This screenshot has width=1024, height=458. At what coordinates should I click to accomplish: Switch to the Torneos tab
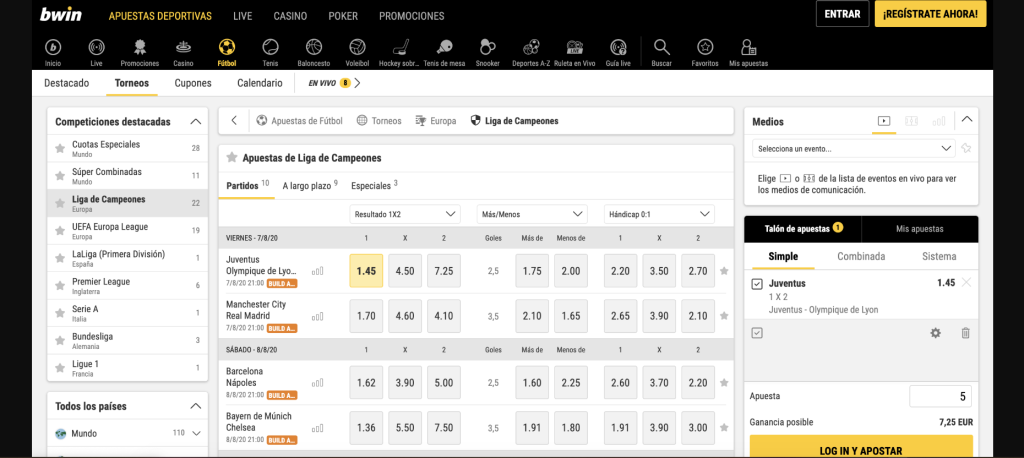click(132, 83)
